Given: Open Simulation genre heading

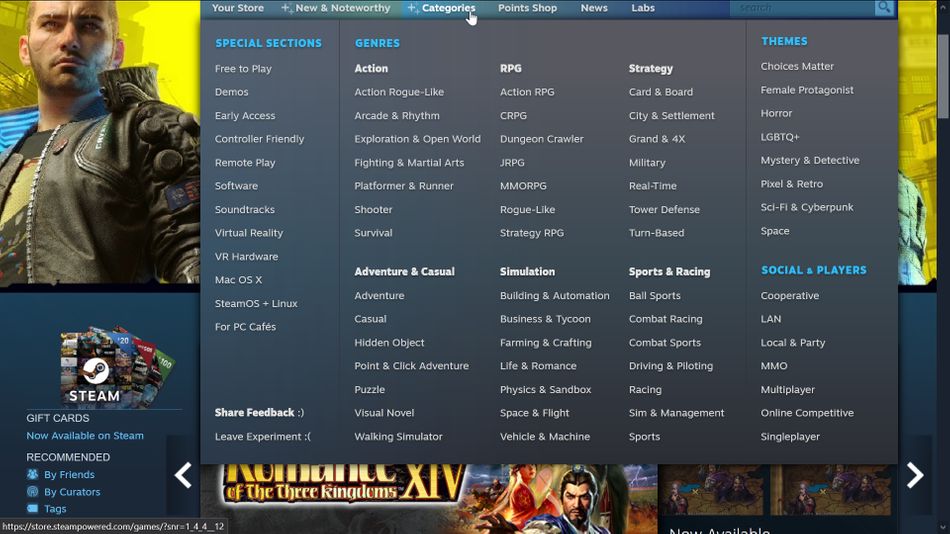Looking at the screenshot, I should (527, 272).
